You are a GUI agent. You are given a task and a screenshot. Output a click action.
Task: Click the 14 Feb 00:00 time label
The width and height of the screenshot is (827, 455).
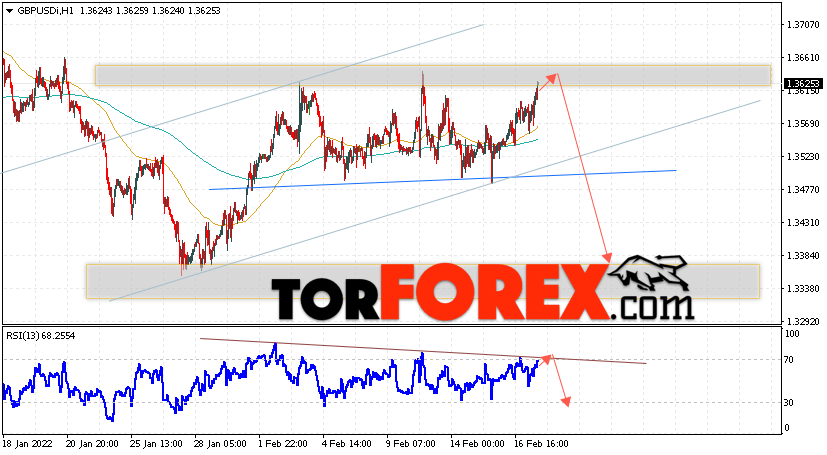(477, 443)
